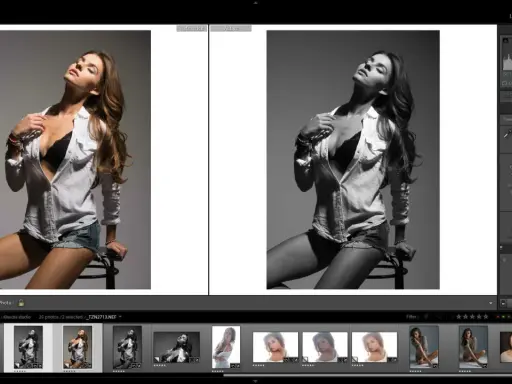The height and width of the screenshot is (384, 512).
Task: Select middle landscape close-up face thumbnail
Action: pos(325,347)
